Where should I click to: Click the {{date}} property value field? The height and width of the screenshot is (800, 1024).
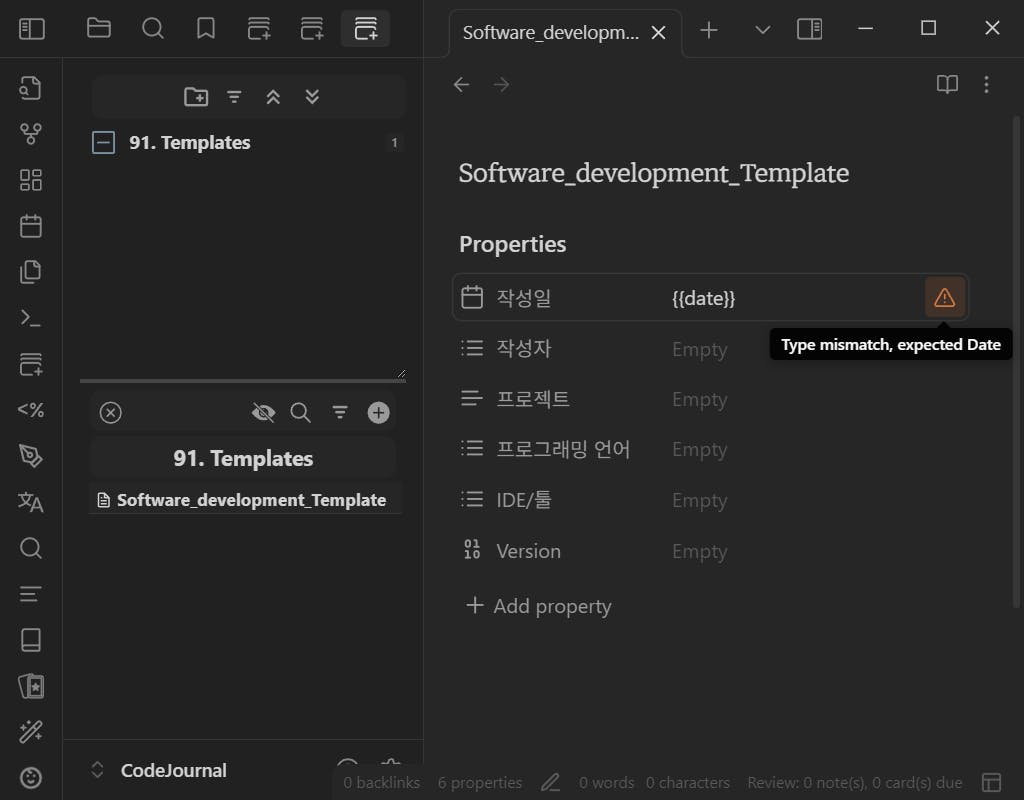tap(790, 298)
